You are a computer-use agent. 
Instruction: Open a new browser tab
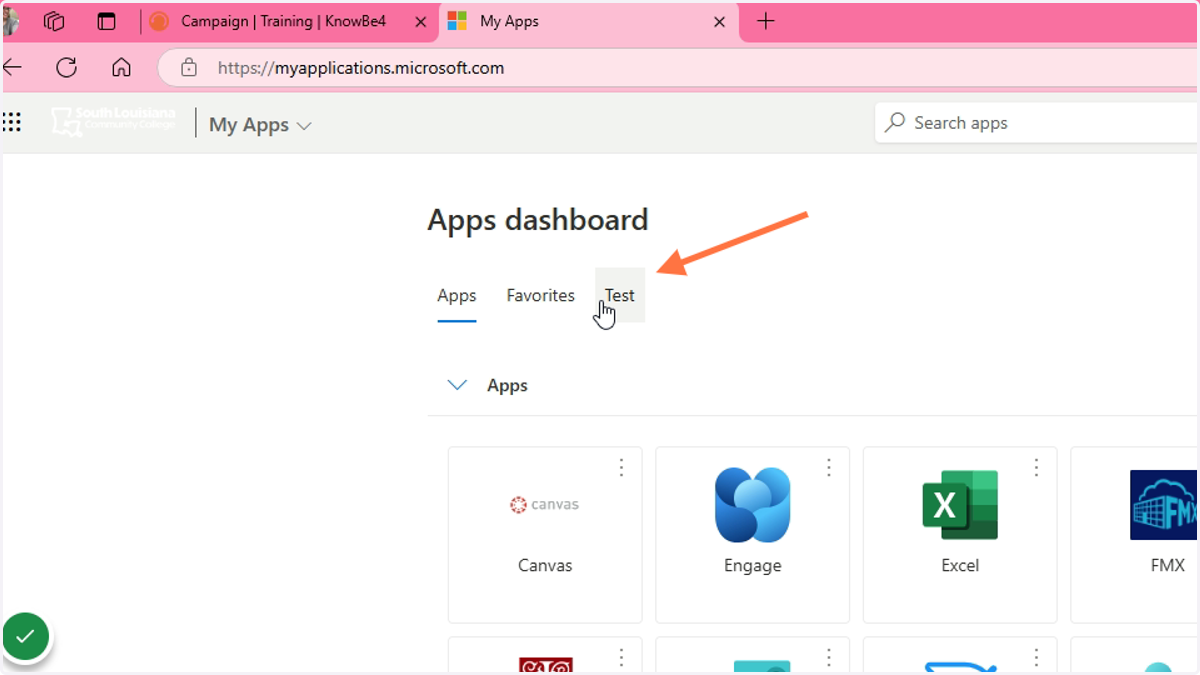click(766, 21)
